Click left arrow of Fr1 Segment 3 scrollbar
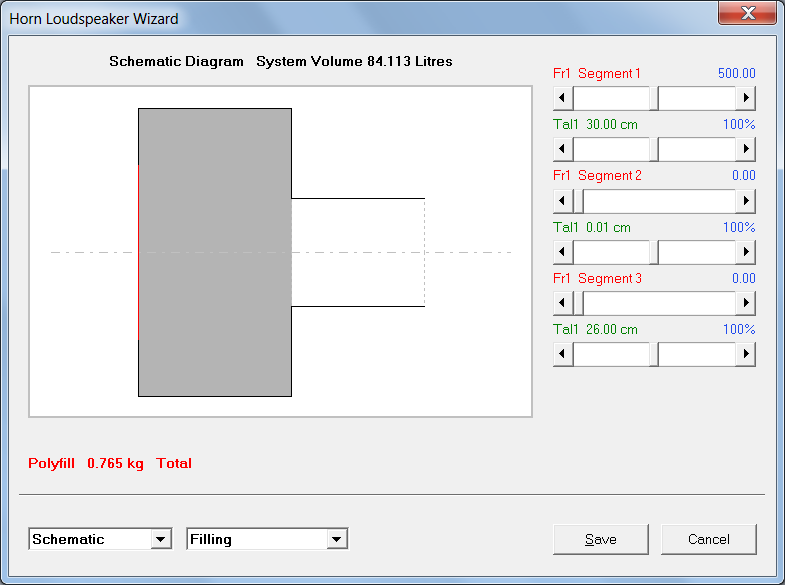The image size is (785, 585). (x=563, y=303)
